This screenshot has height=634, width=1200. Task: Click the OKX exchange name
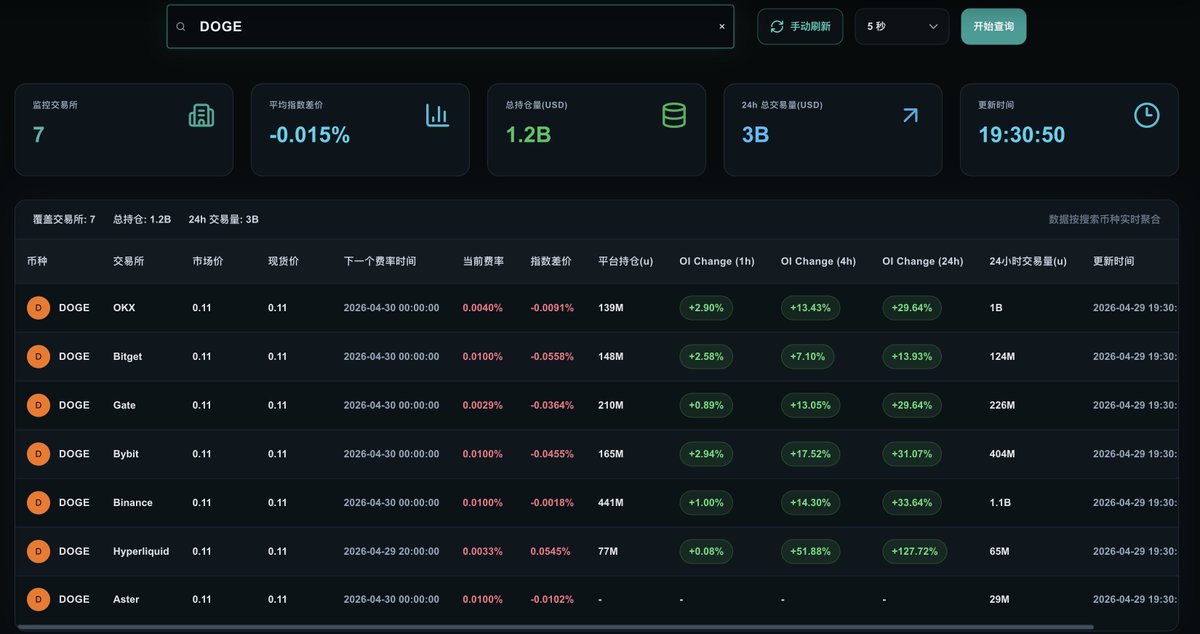tap(124, 308)
